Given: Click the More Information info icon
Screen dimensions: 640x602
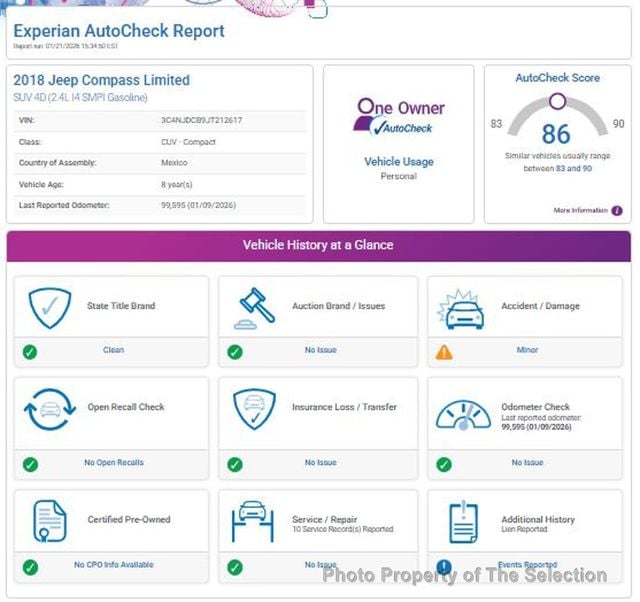Looking at the screenshot, I should (617, 211).
